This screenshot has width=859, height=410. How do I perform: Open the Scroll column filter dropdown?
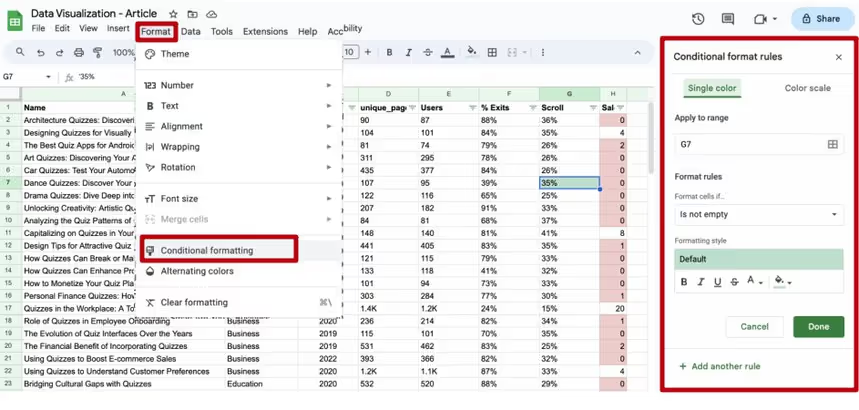(593, 108)
